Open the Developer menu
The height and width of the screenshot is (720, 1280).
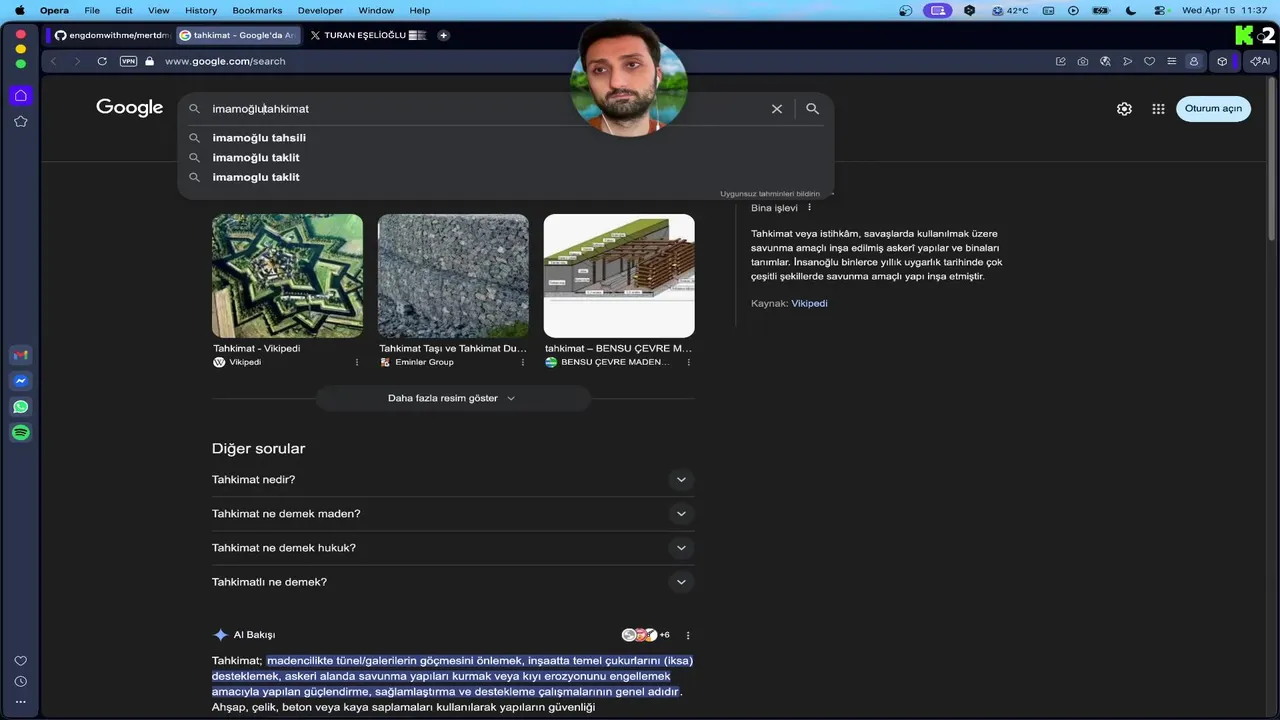[x=320, y=10]
